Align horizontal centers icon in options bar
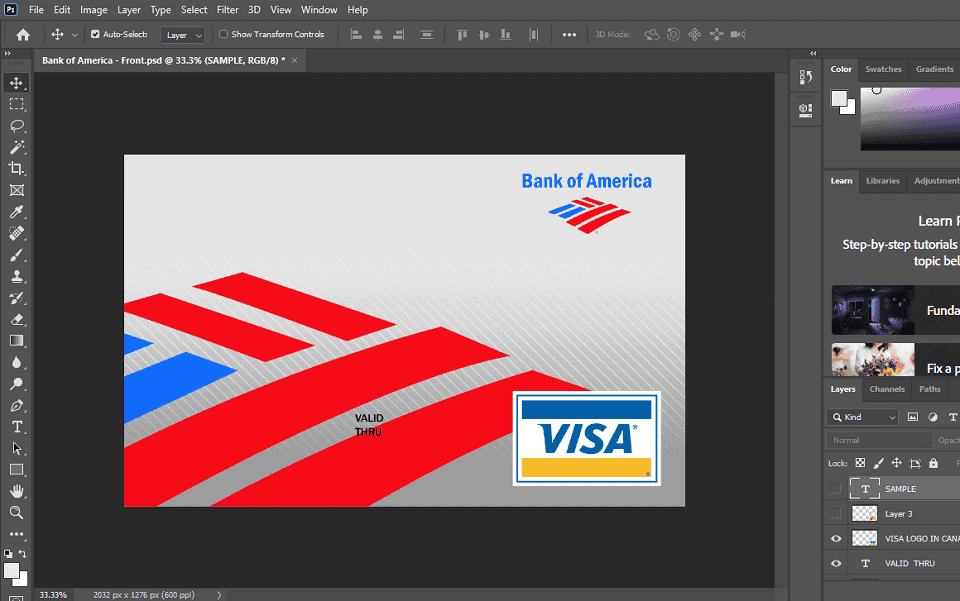 click(x=377, y=35)
